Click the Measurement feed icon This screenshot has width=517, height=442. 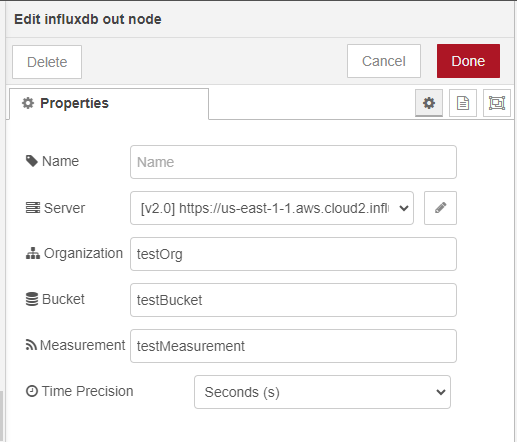click(x=31, y=345)
